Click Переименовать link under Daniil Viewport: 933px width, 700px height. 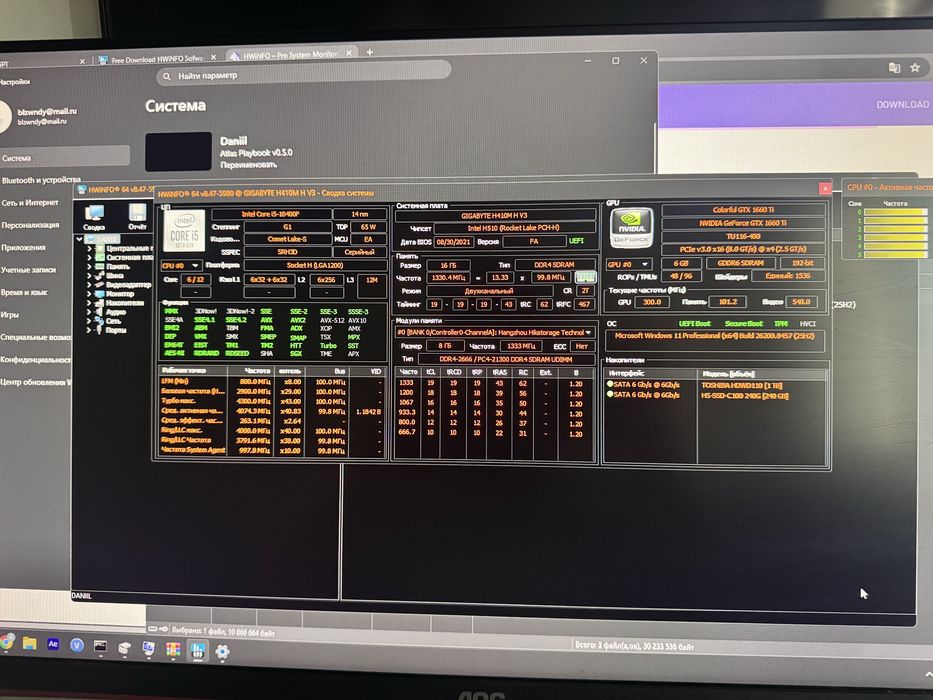pyautogui.click(x=248, y=164)
